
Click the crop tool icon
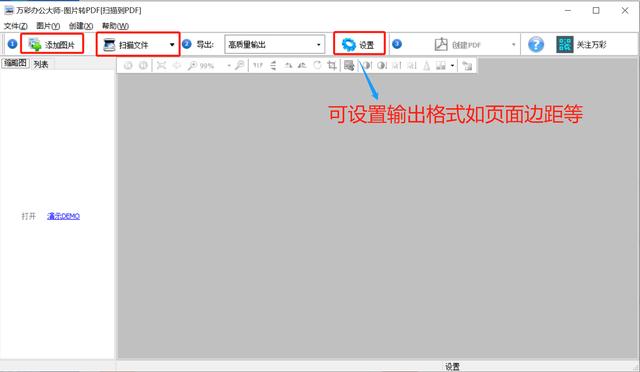click(x=332, y=65)
